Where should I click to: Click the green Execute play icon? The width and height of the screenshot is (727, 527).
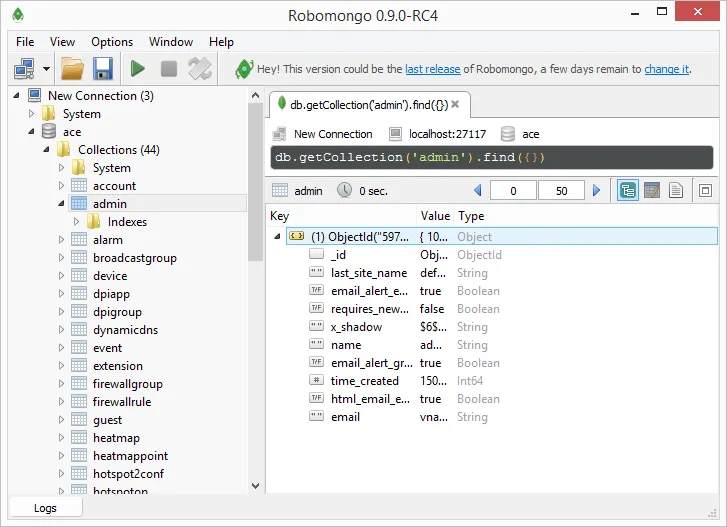pyautogui.click(x=138, y=69)
